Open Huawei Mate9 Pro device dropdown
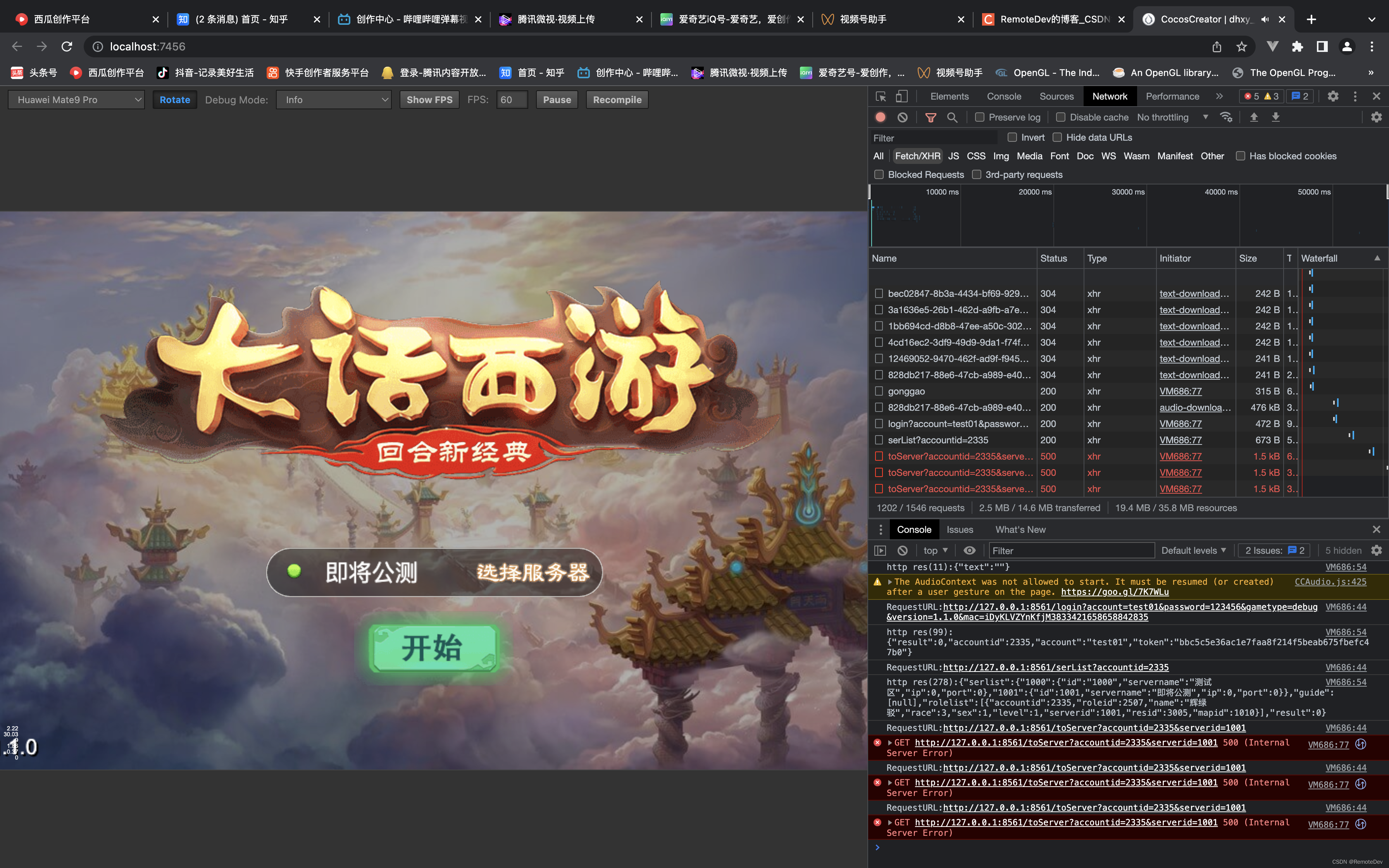Image resolution: width=1389 pixels, height=868 pixels. [x=76, y=100]
